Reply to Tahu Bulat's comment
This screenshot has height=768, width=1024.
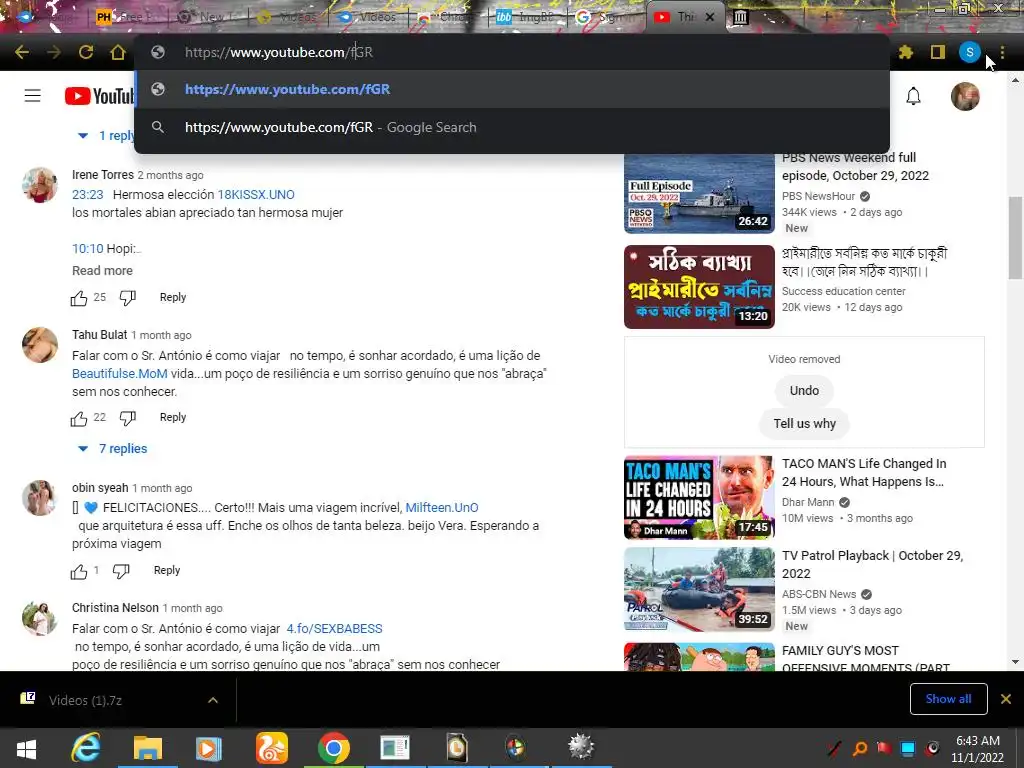click(172, 417)
